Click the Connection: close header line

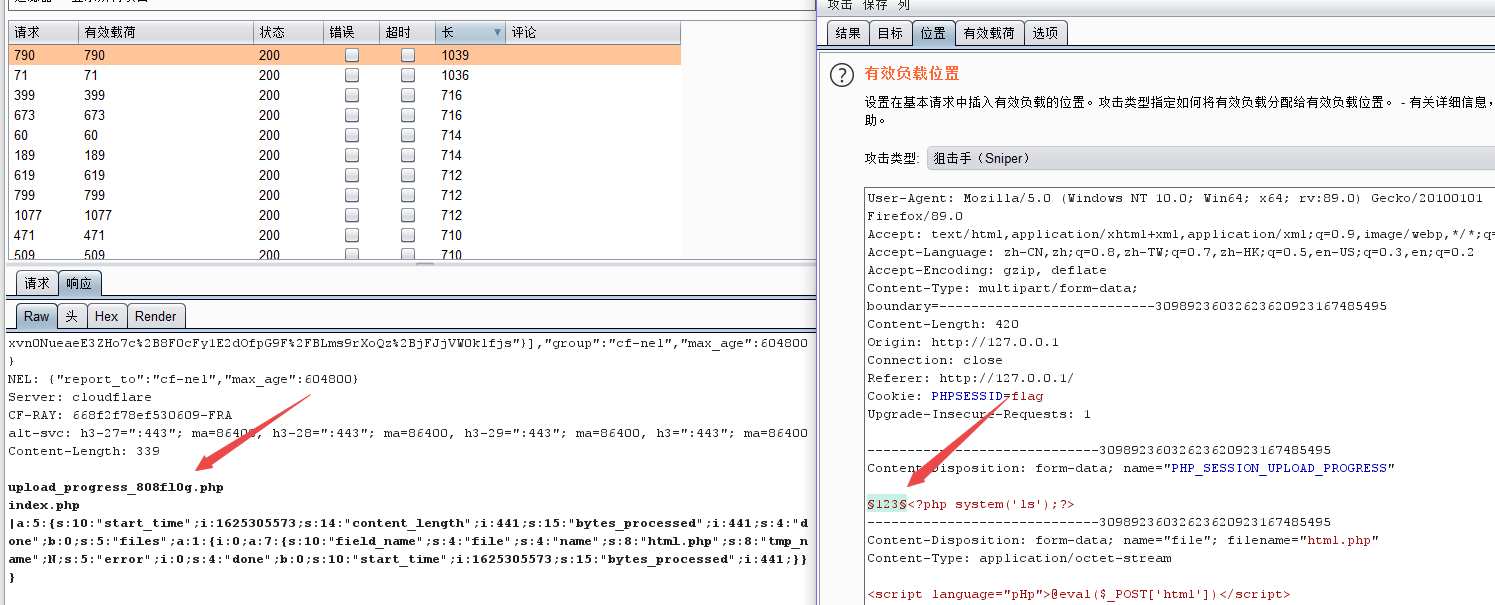[x=935, y=360]
